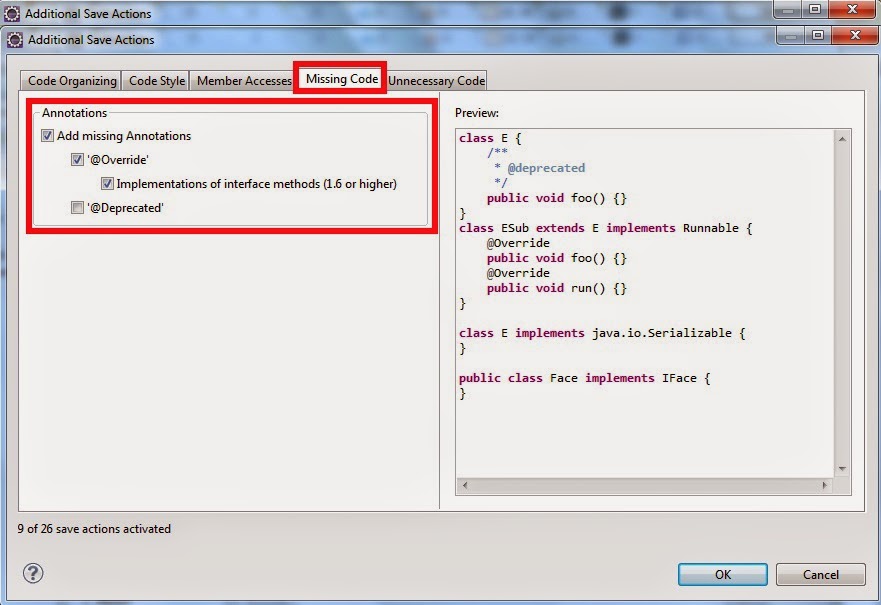Click the Eclipse icon on the dialog title bar

[x=14, y=39]
